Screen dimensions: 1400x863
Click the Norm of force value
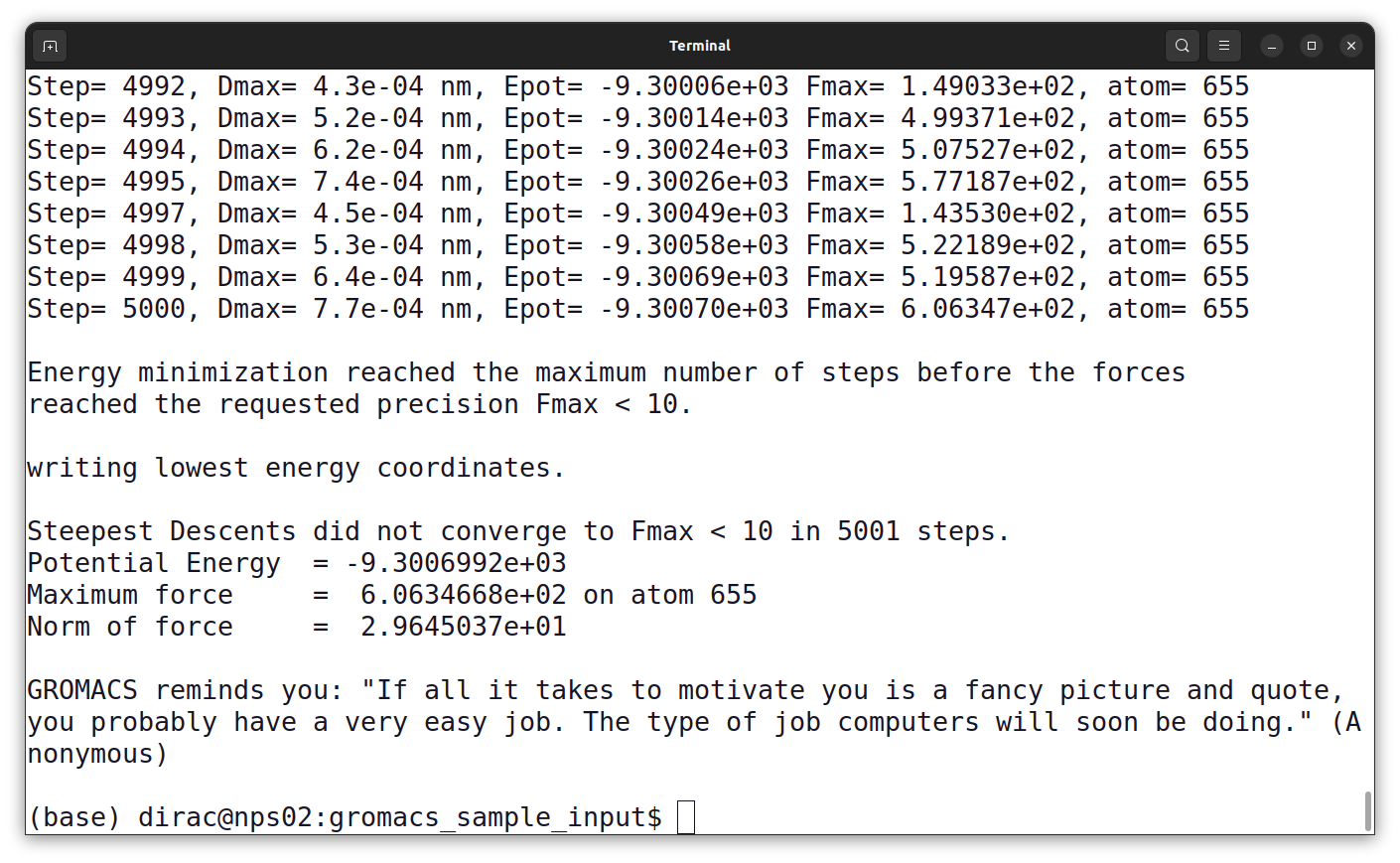[464, 627]
